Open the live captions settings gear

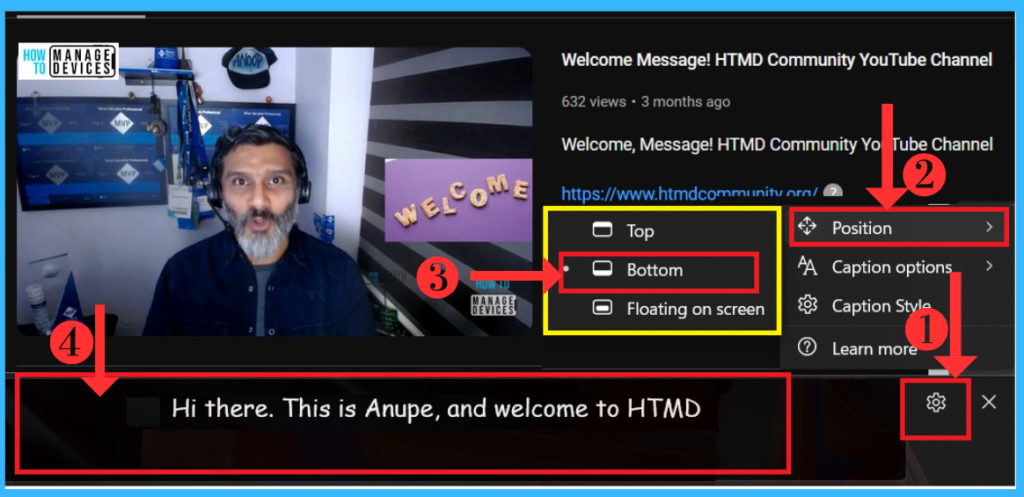click(x=936, y=403)
